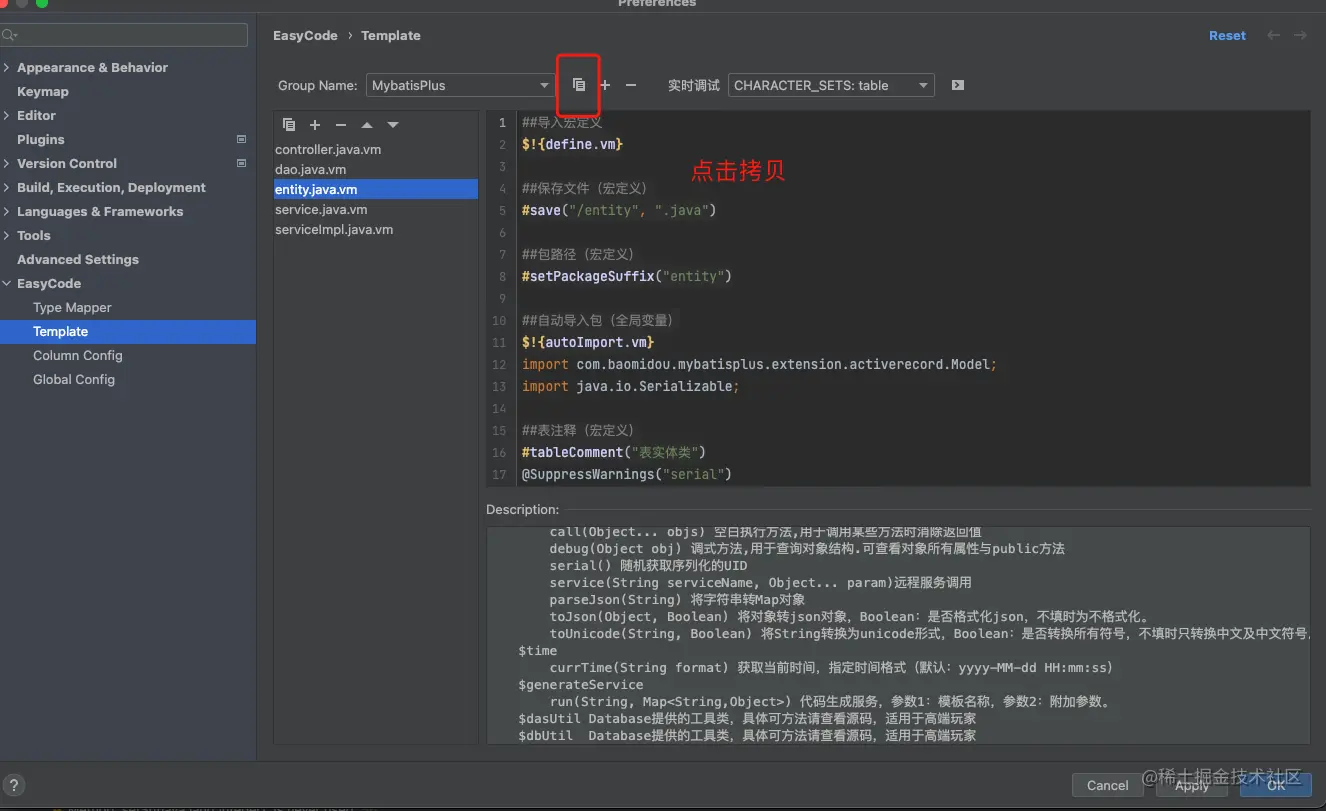Select service.java.vm in the template list
The width and height of the screenshot is (1326, 811).
321,209
